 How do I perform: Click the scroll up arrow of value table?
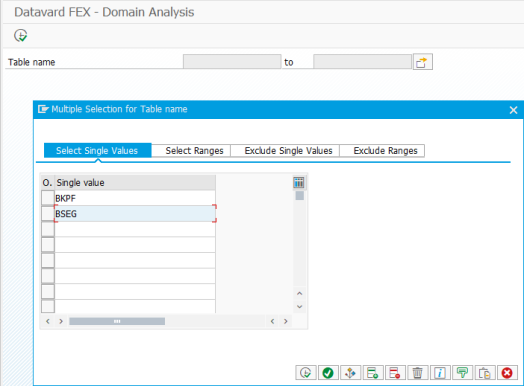click(x=299, y=293)
